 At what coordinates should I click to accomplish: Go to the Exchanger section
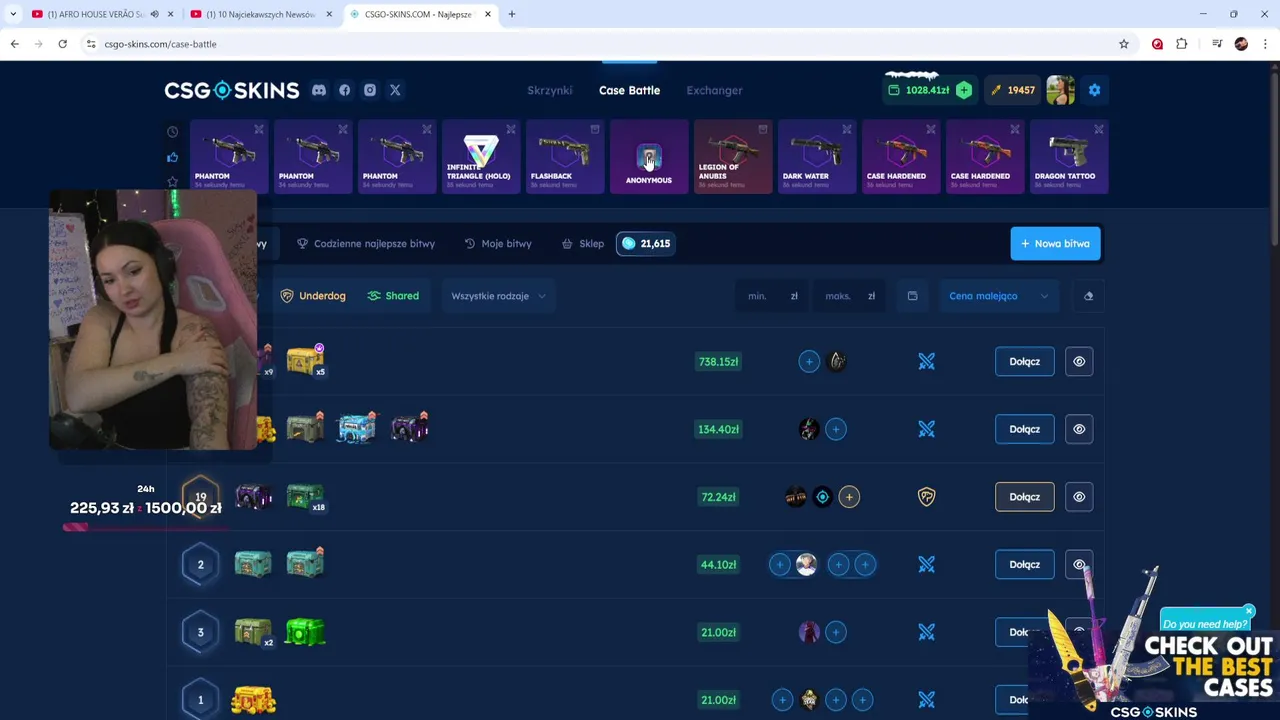(x=714, y=90)
